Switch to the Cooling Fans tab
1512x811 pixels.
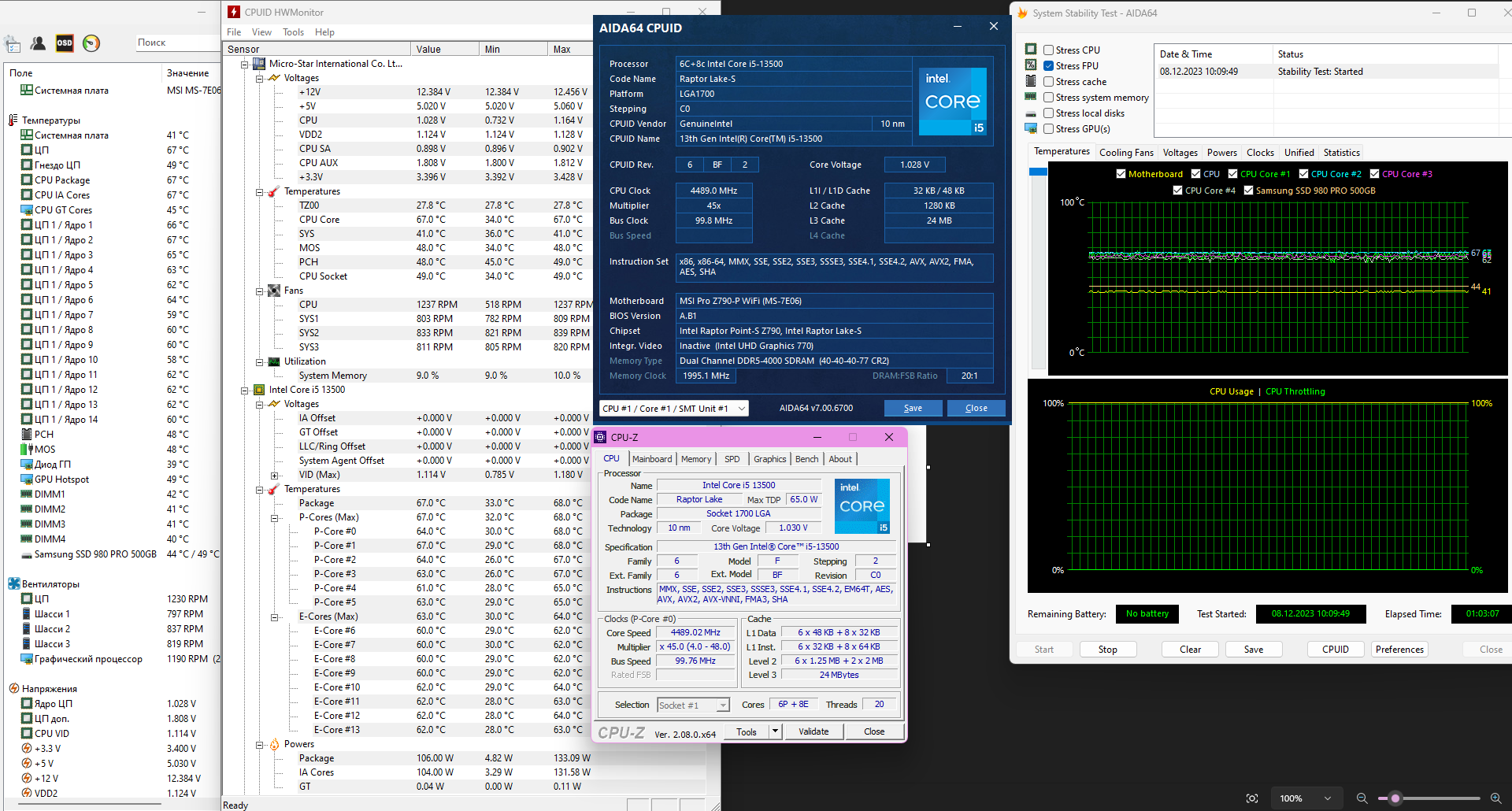1126,153
